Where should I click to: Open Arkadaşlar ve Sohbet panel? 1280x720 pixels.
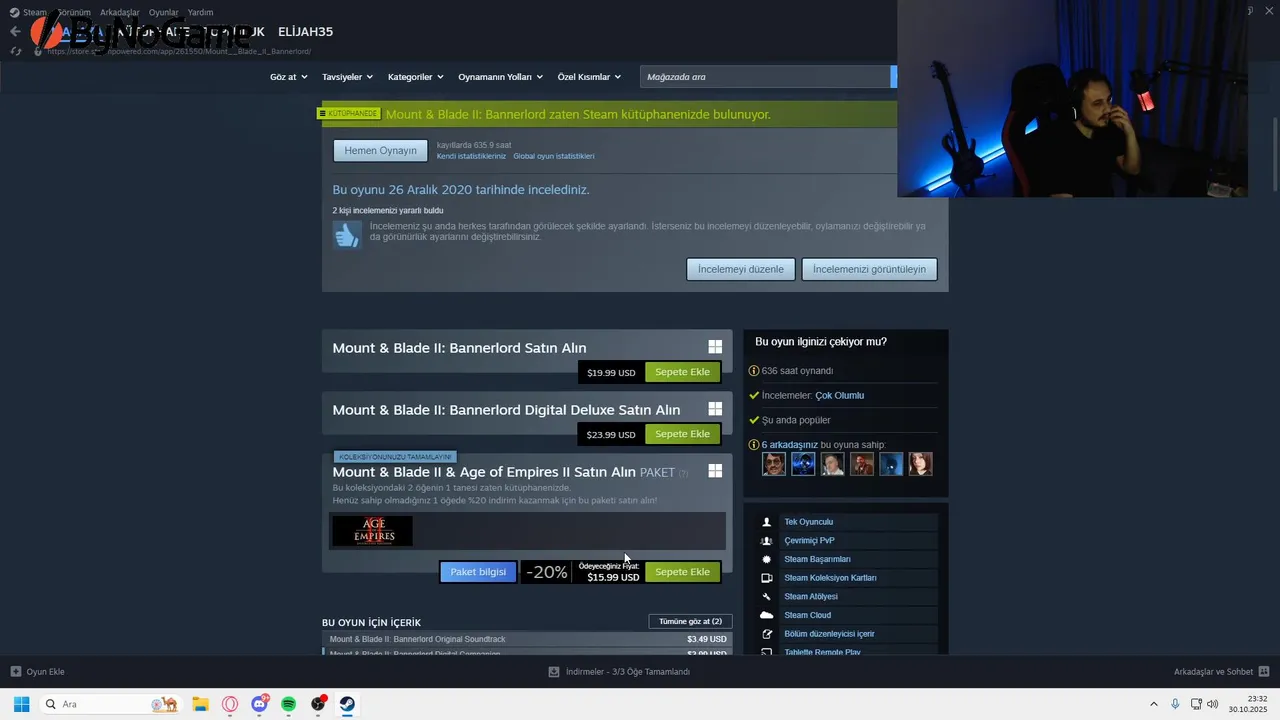coord(1221,672)
